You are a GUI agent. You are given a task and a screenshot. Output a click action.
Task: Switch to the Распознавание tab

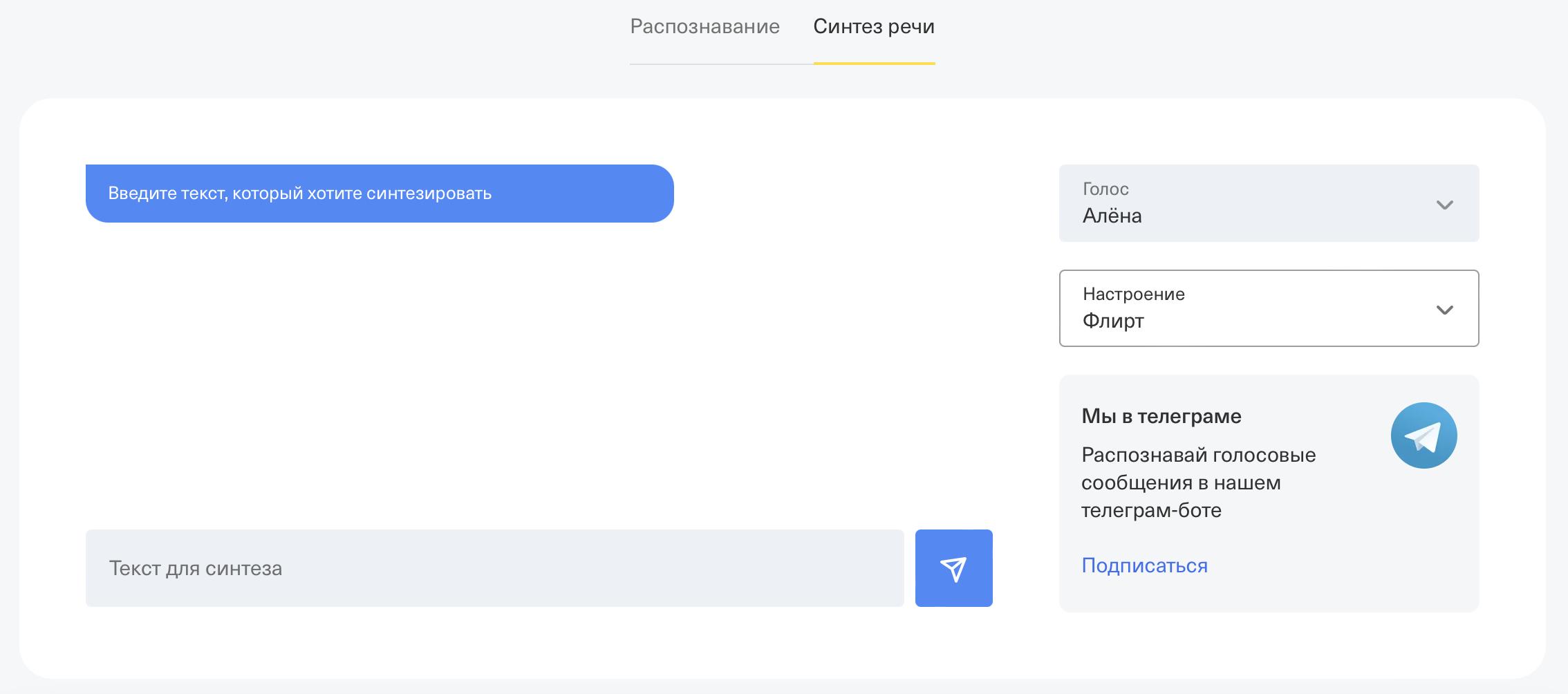704,27
